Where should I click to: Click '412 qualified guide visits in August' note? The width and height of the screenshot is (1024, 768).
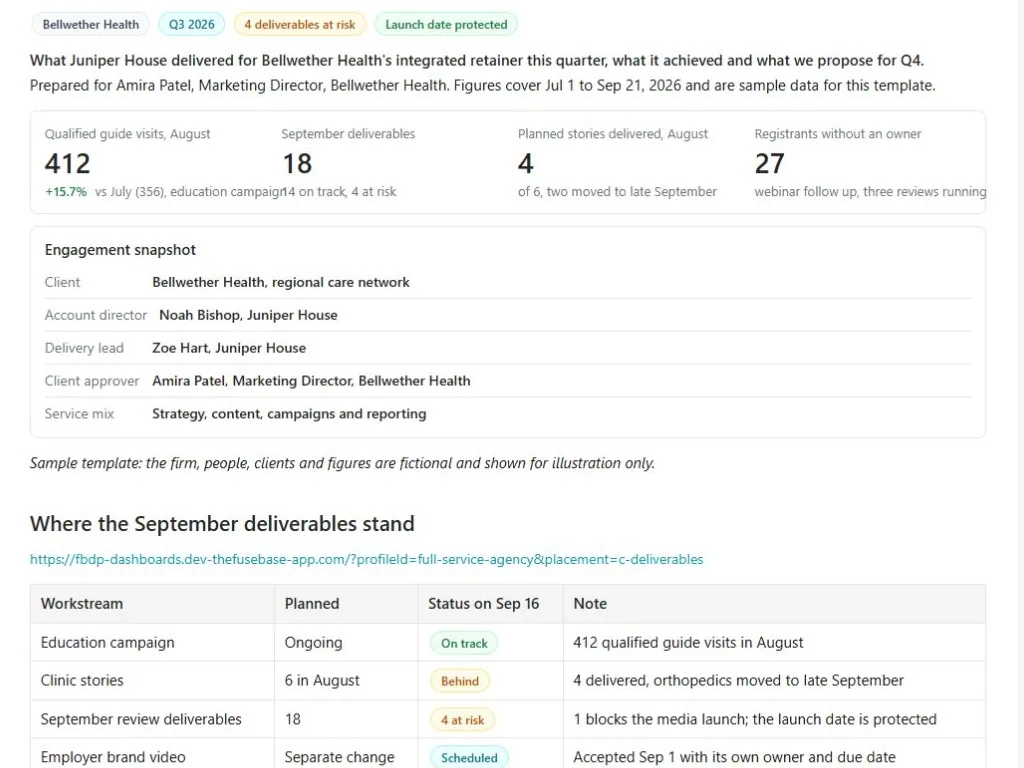click(x=688, y=643)
